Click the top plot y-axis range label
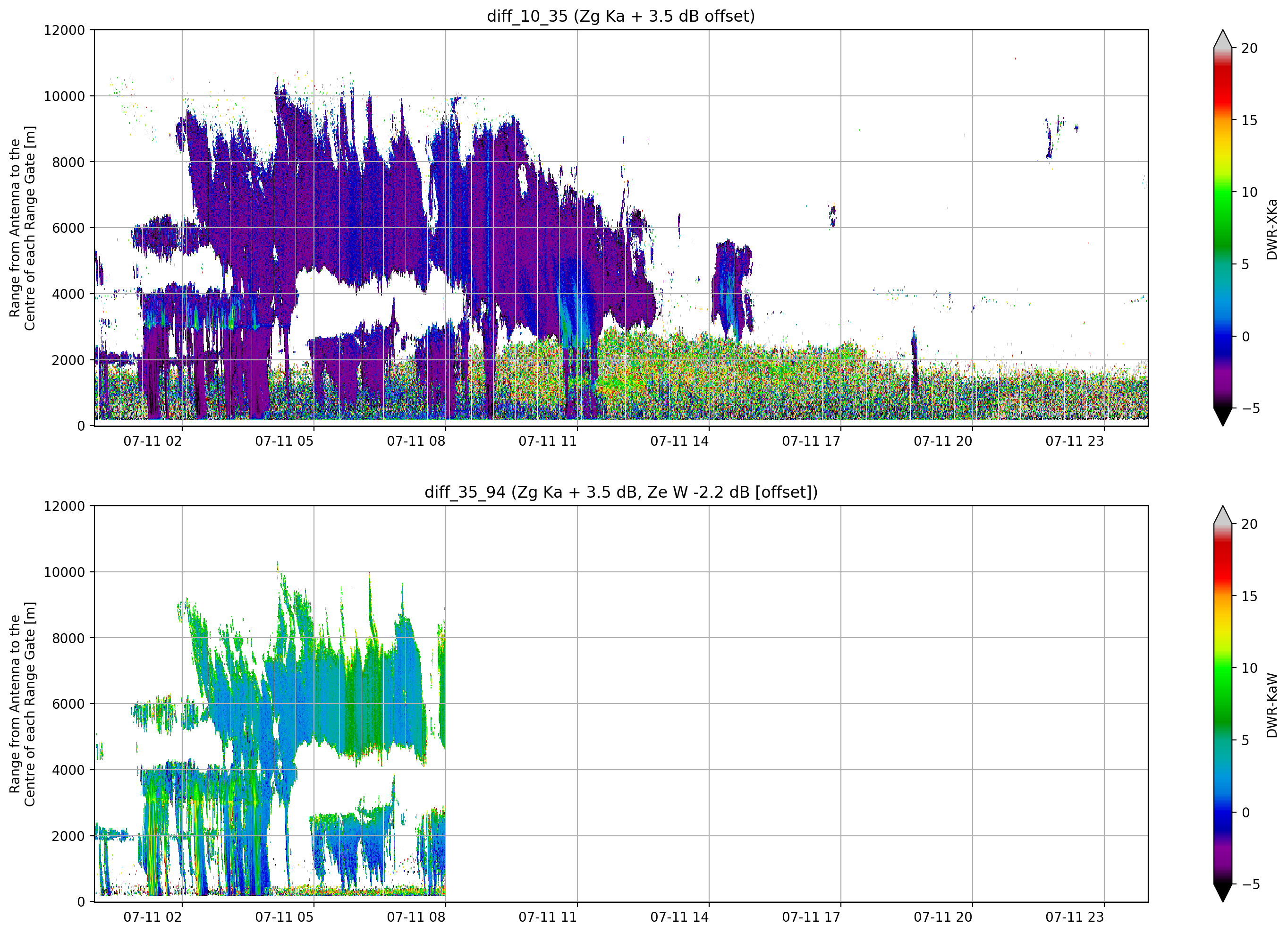The width and height of the screenshot is (1288, 934). (x=22, y=229)
